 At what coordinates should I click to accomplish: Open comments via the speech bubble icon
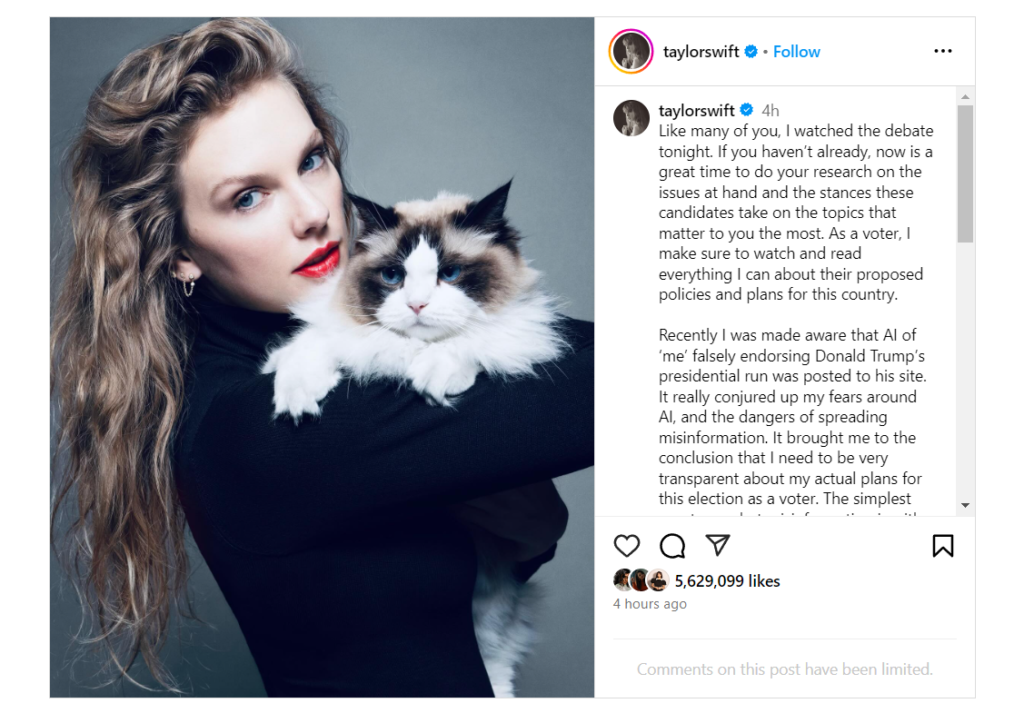click(x=672, y=545)
